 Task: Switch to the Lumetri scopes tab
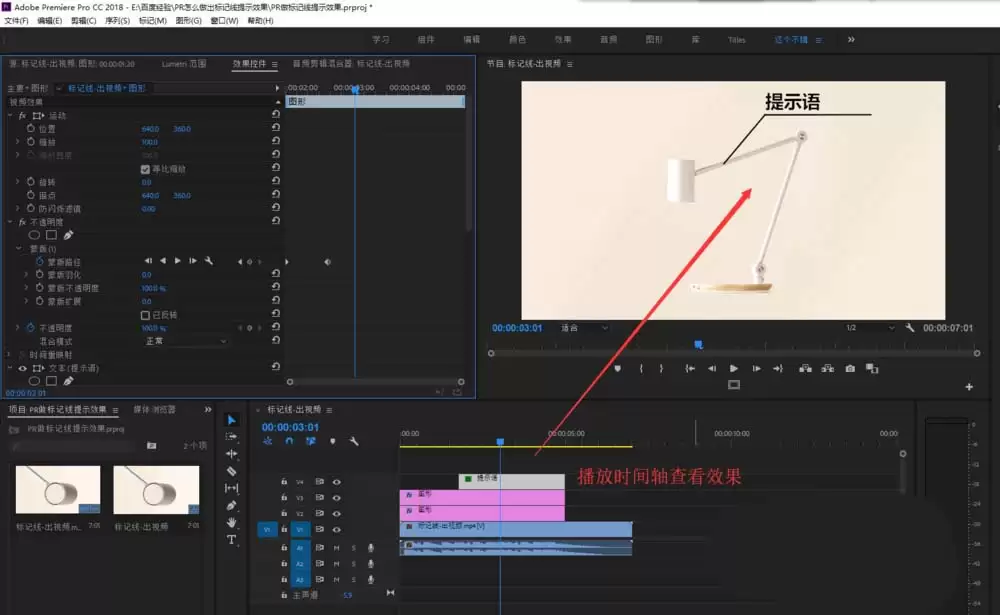click(x=184, y=64)
